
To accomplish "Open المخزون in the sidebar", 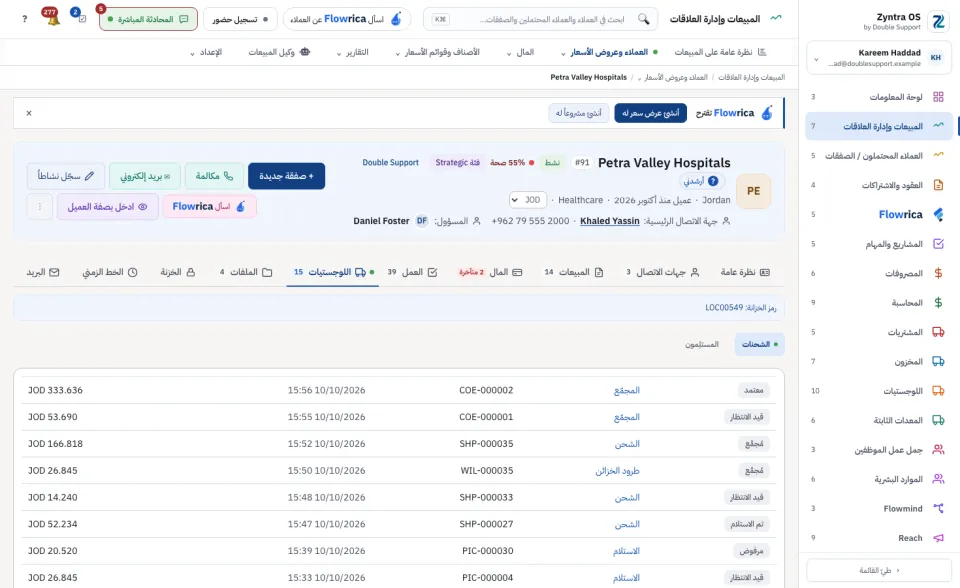I will point(879,361).
